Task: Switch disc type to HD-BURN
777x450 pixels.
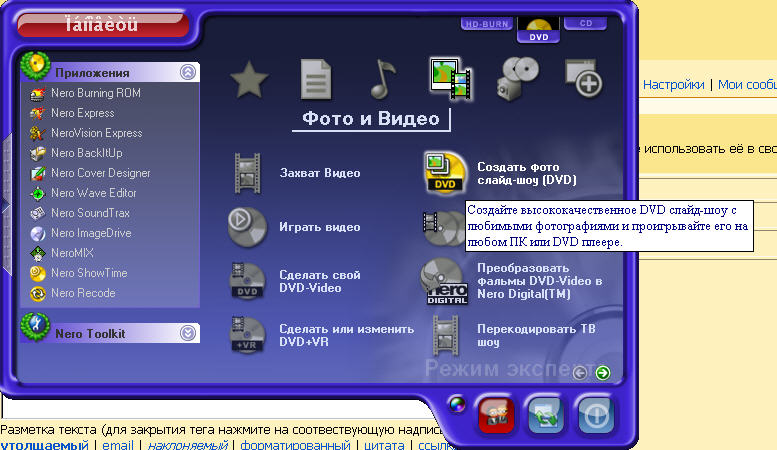Action: [x=485, y=23]
